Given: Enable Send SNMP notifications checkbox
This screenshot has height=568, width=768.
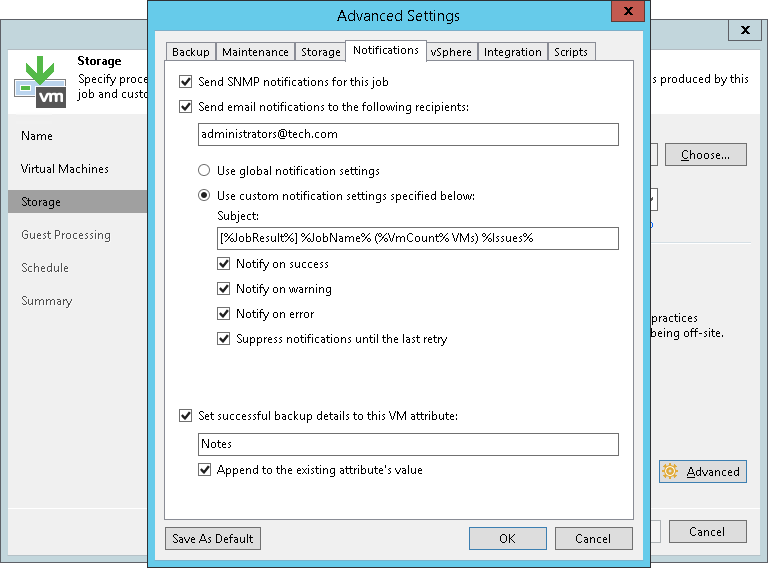Looking at the screenshot, I should coord(185,82).
